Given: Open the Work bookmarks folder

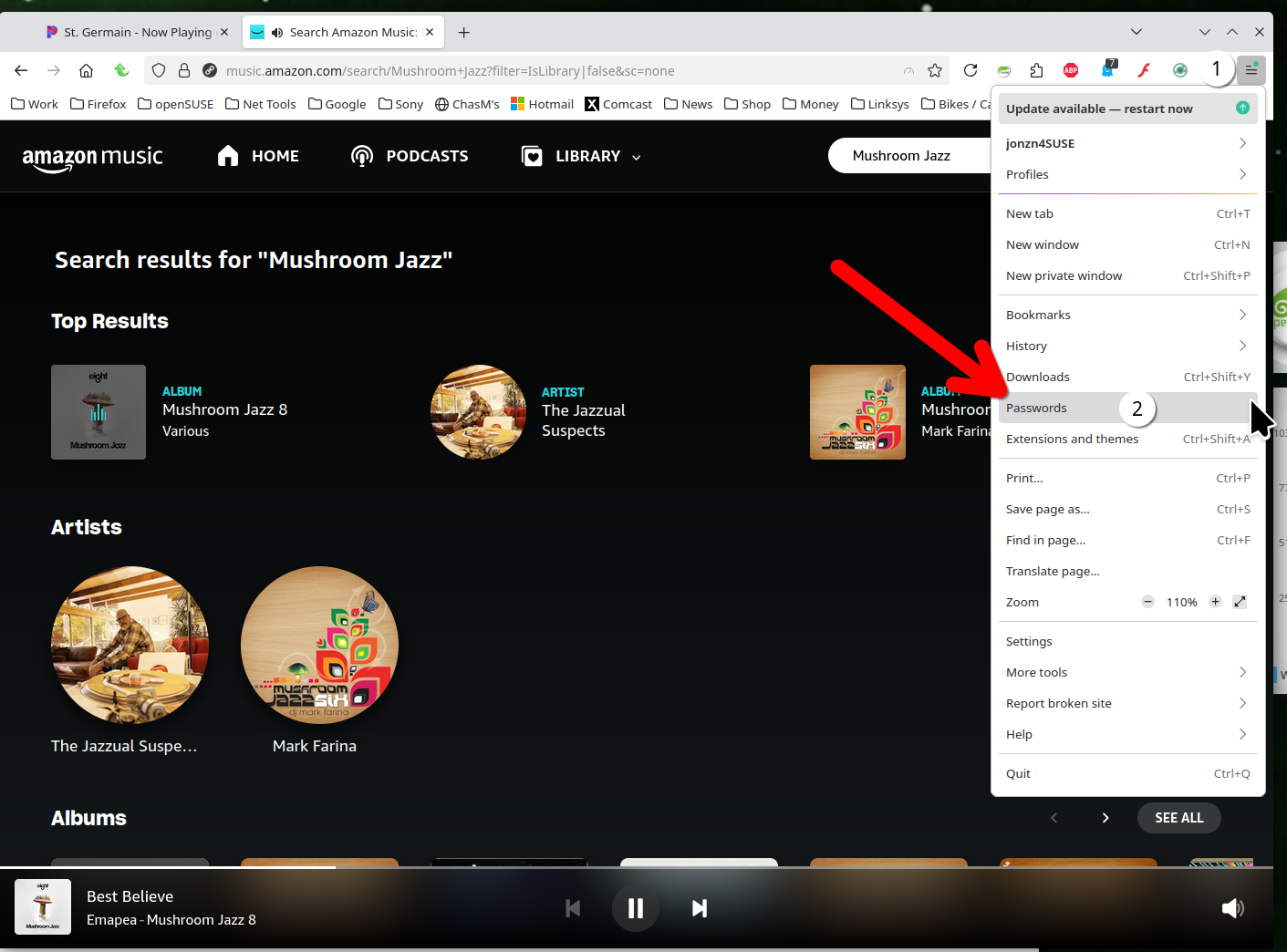Looking at the screenshot, I should (x=35, y=104).
